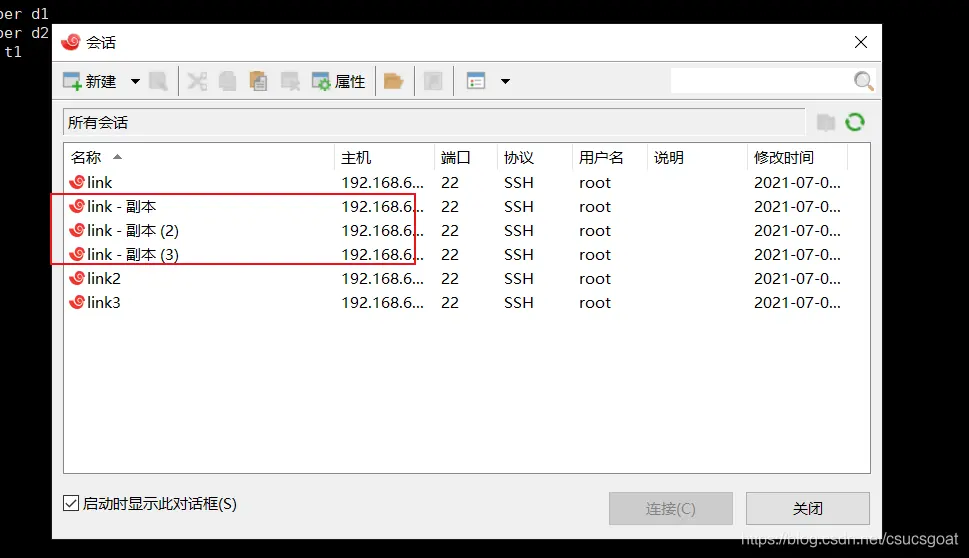Click the session icon of the link3 row

[77, 303]
